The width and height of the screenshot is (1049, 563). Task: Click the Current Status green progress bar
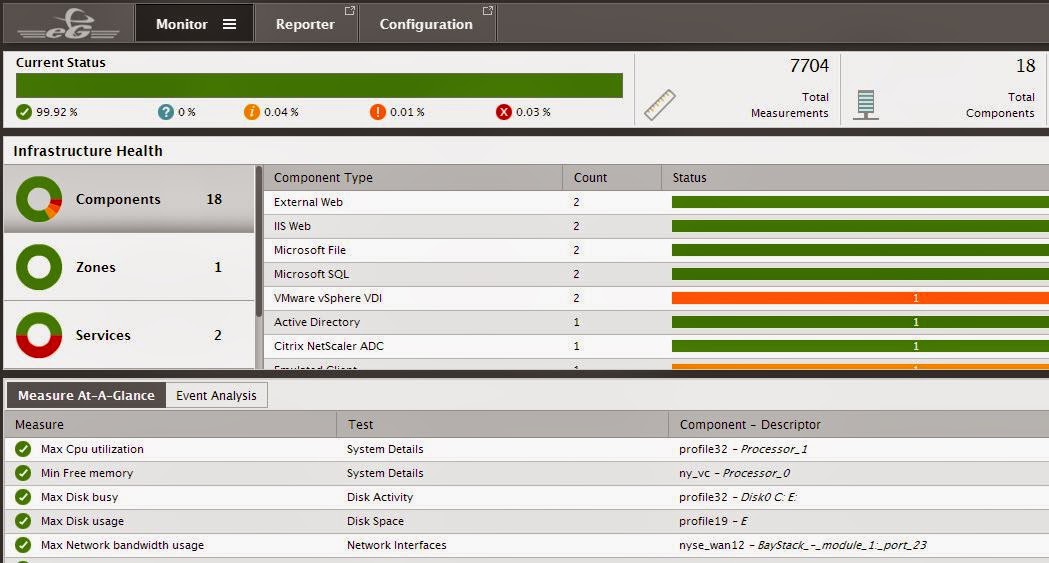[x=319, y=86]
